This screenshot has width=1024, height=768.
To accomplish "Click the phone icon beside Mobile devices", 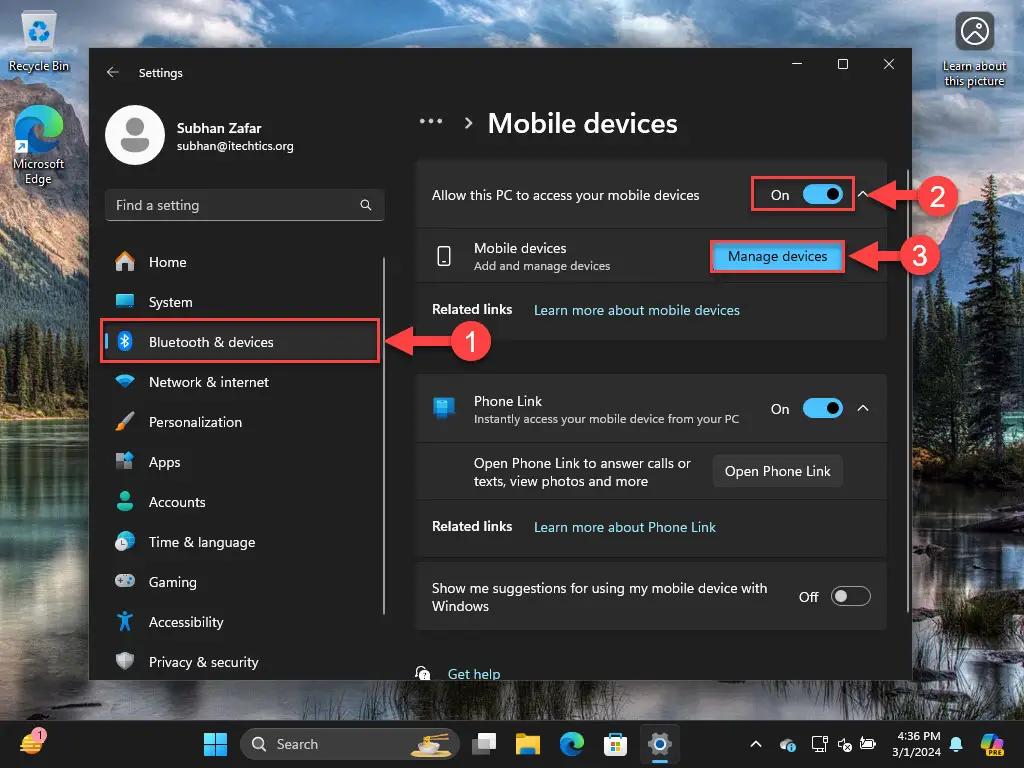I will click(444, 256).
